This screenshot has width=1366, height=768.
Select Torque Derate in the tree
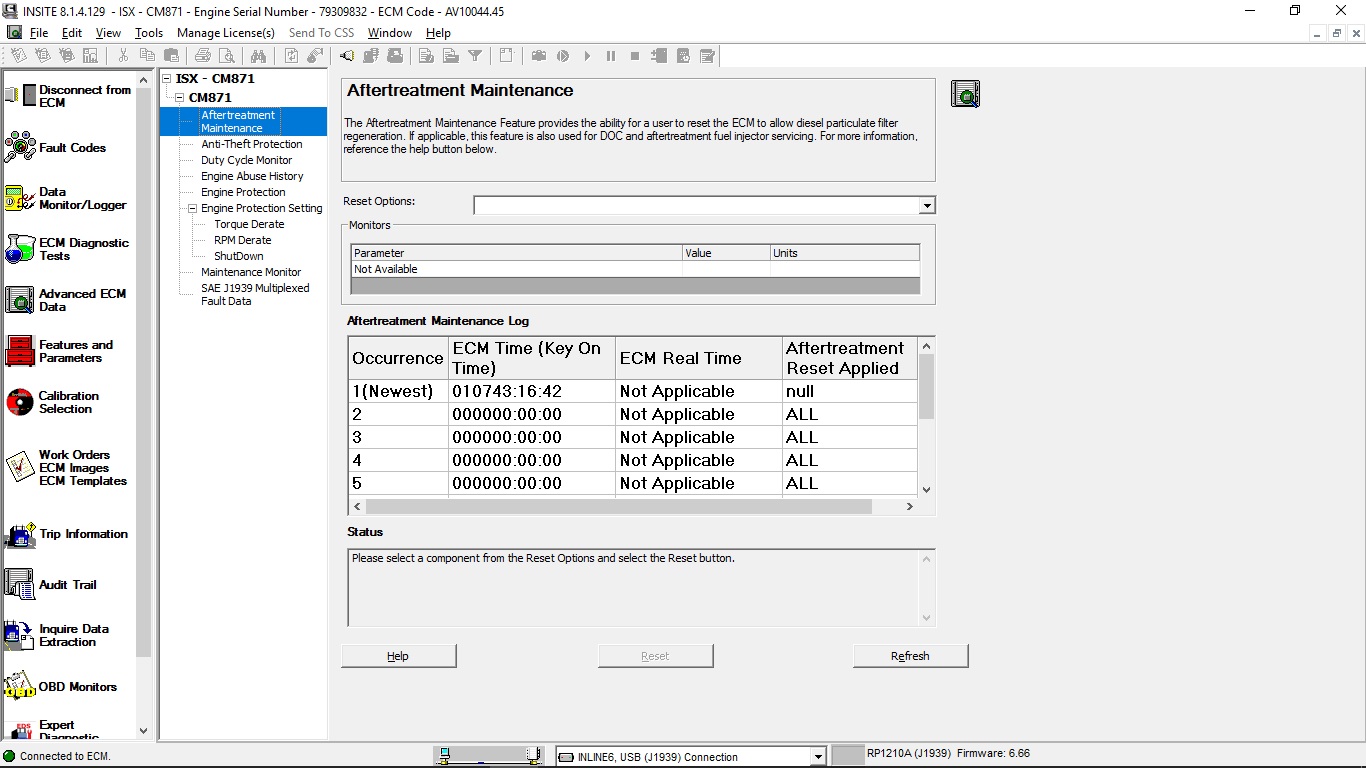click(249, 224)
